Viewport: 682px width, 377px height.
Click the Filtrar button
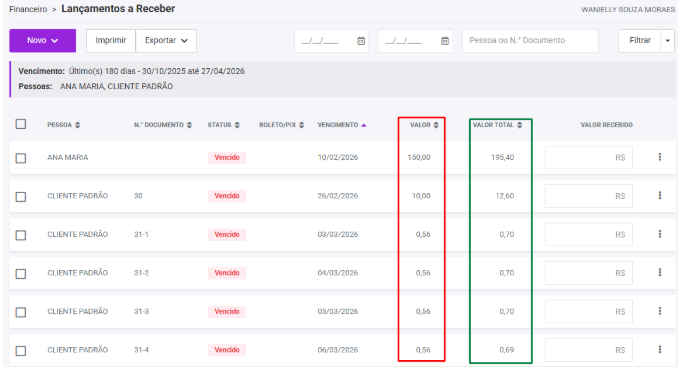(640, 40)
